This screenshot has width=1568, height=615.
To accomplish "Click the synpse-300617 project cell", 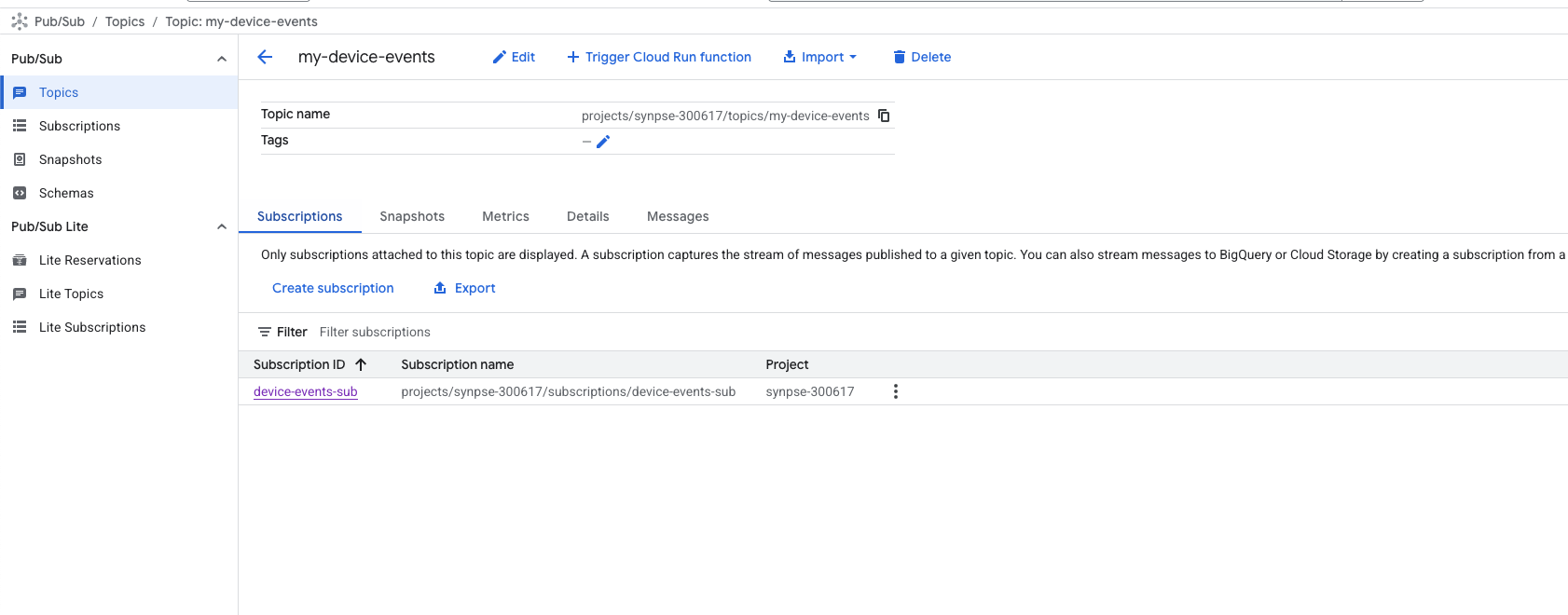I will pyautogui.click(x=810, y=391).
